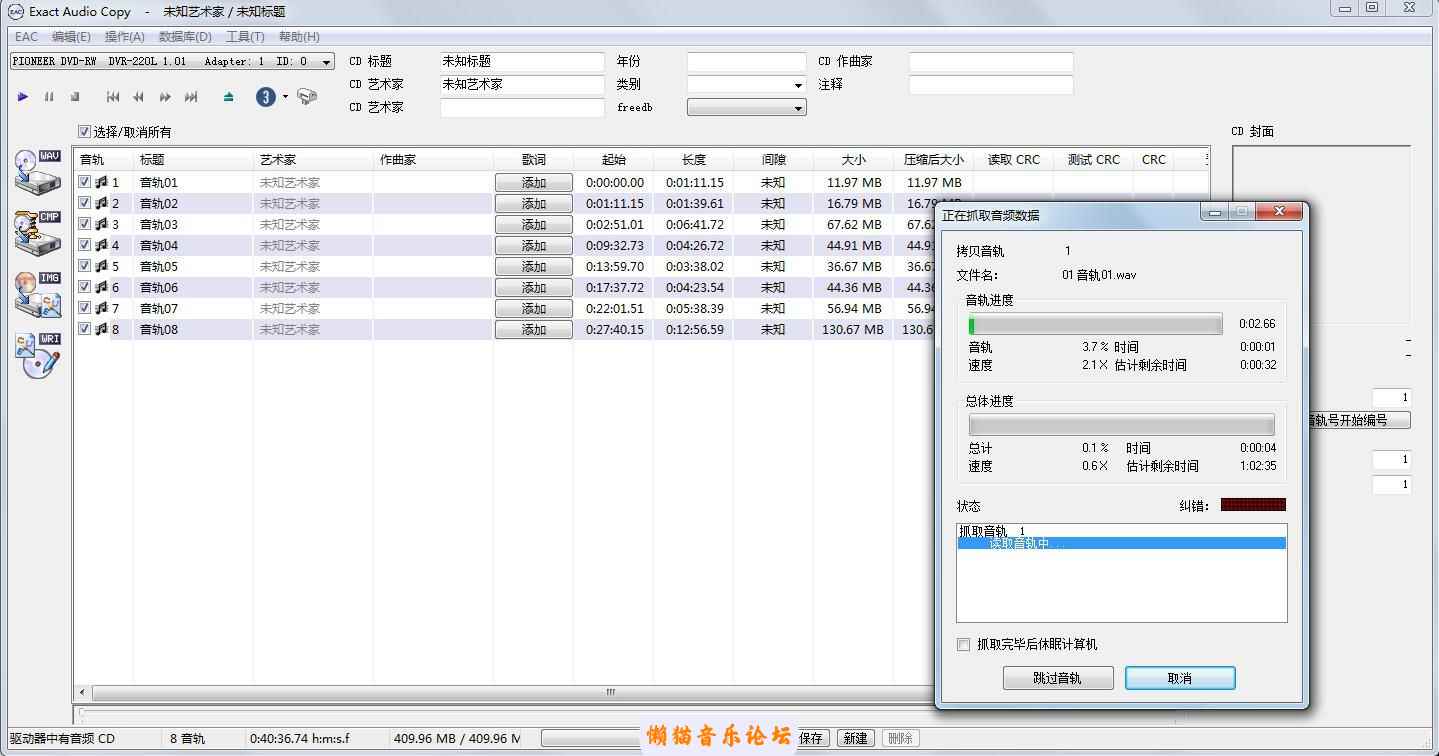
Task: Click 添加 lyrics button for 音轨05
Action: [534, 267]
